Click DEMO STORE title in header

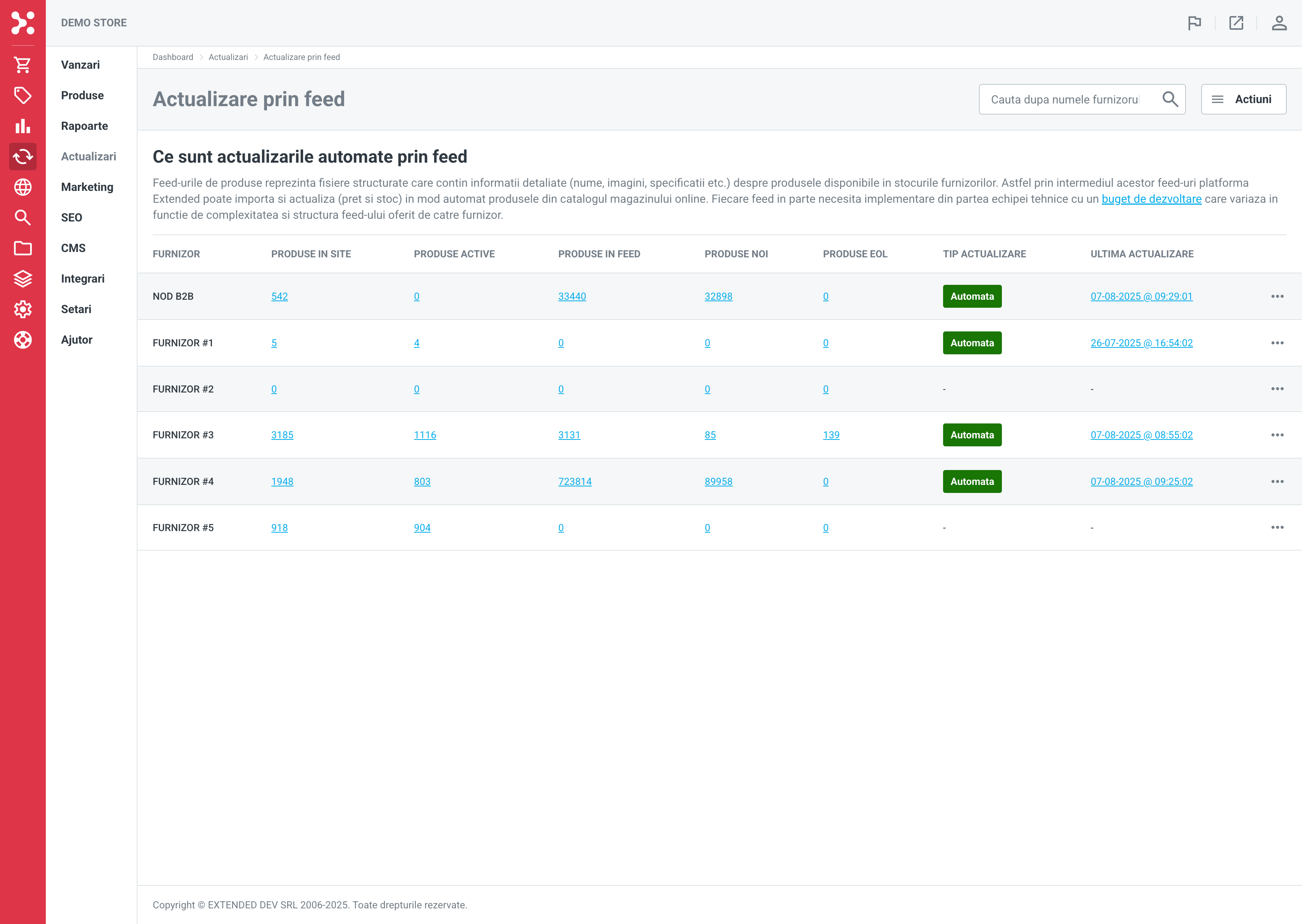coord(94,23)
